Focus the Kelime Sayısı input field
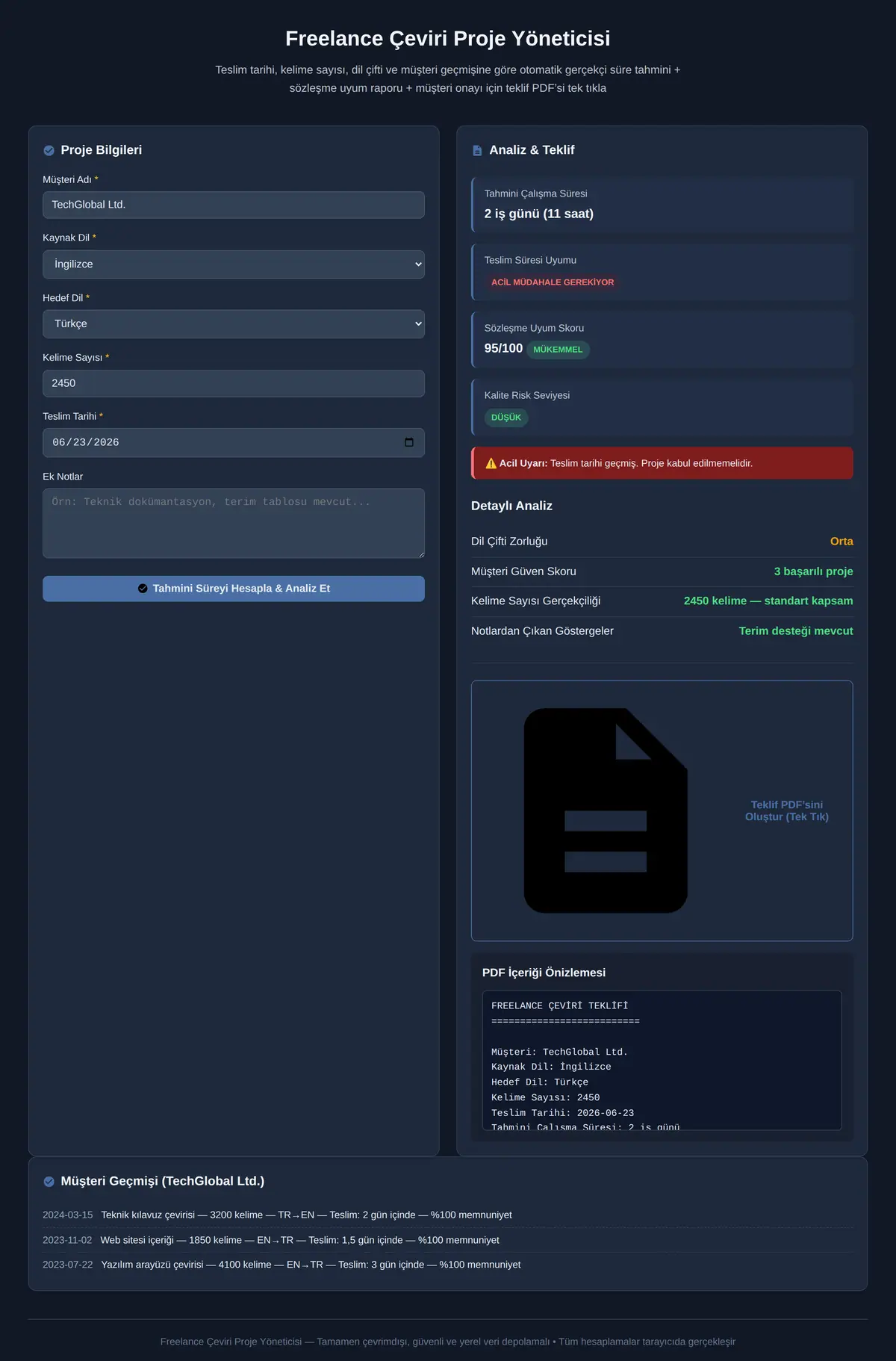Viewport: 896px width, 1361px height. coord(234,383)
